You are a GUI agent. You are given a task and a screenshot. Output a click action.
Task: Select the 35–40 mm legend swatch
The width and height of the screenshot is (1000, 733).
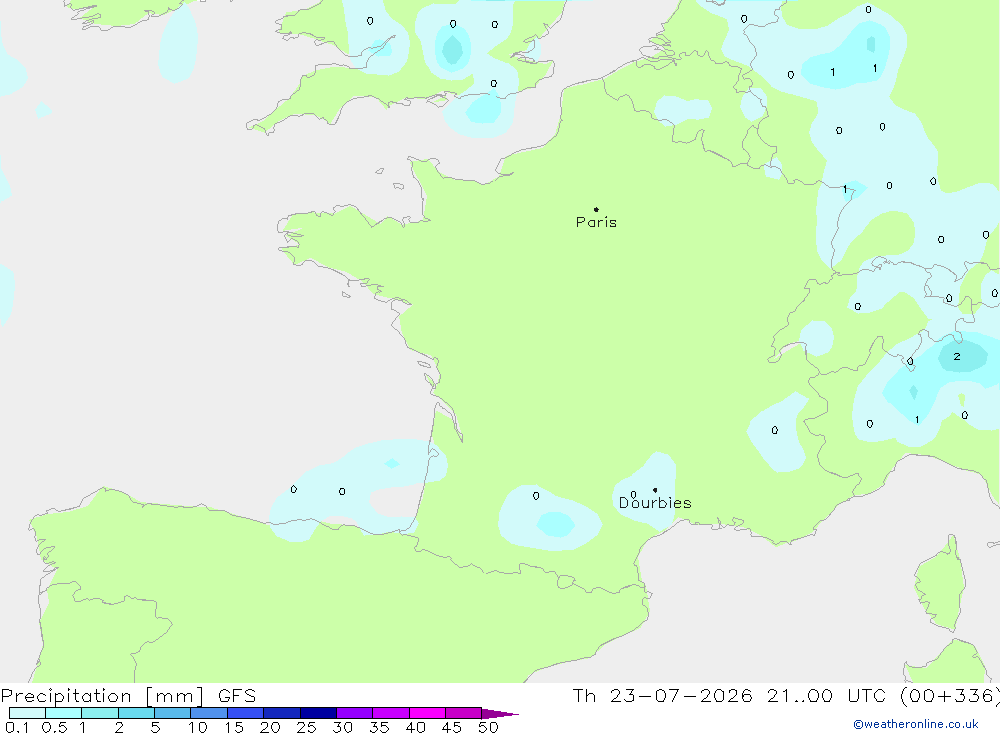(391, 713)
